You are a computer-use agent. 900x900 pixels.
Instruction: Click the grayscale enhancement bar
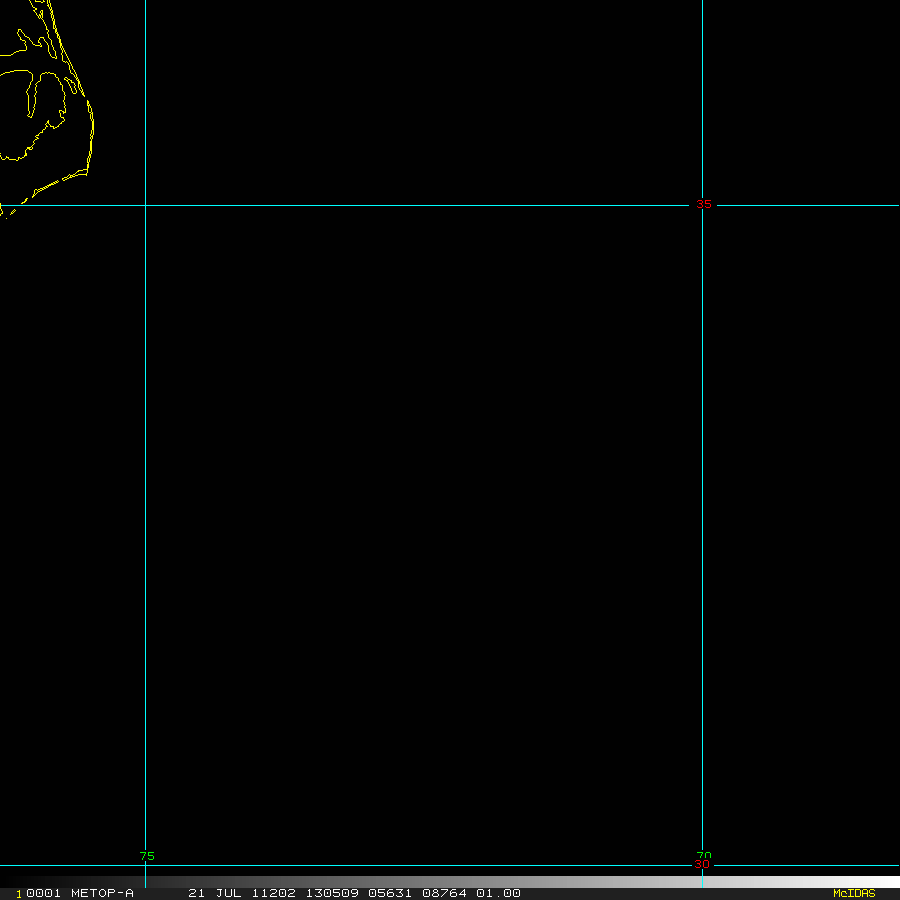click(450, 882)
